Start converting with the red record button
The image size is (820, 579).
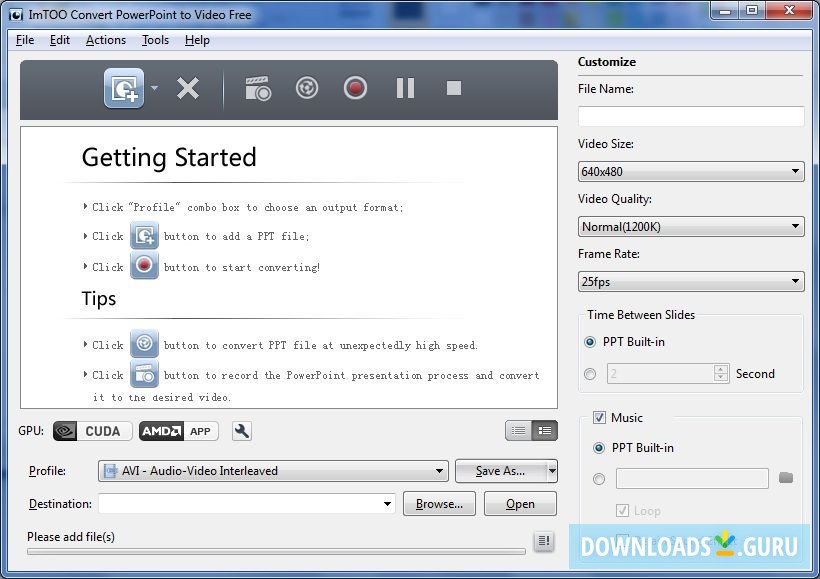355,88
